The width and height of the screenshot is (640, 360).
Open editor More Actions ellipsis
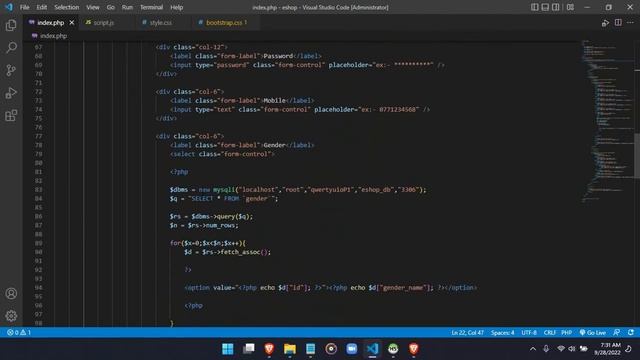tap(631, 23)
